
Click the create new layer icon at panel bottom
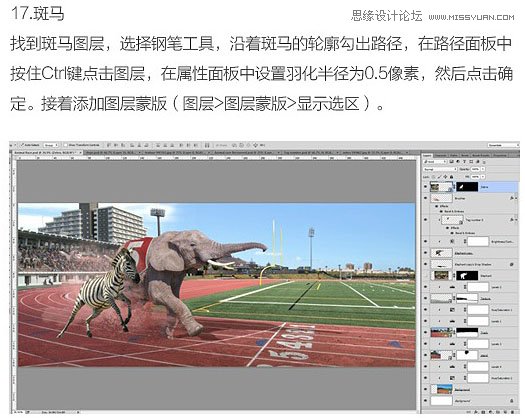click(505, 412)
